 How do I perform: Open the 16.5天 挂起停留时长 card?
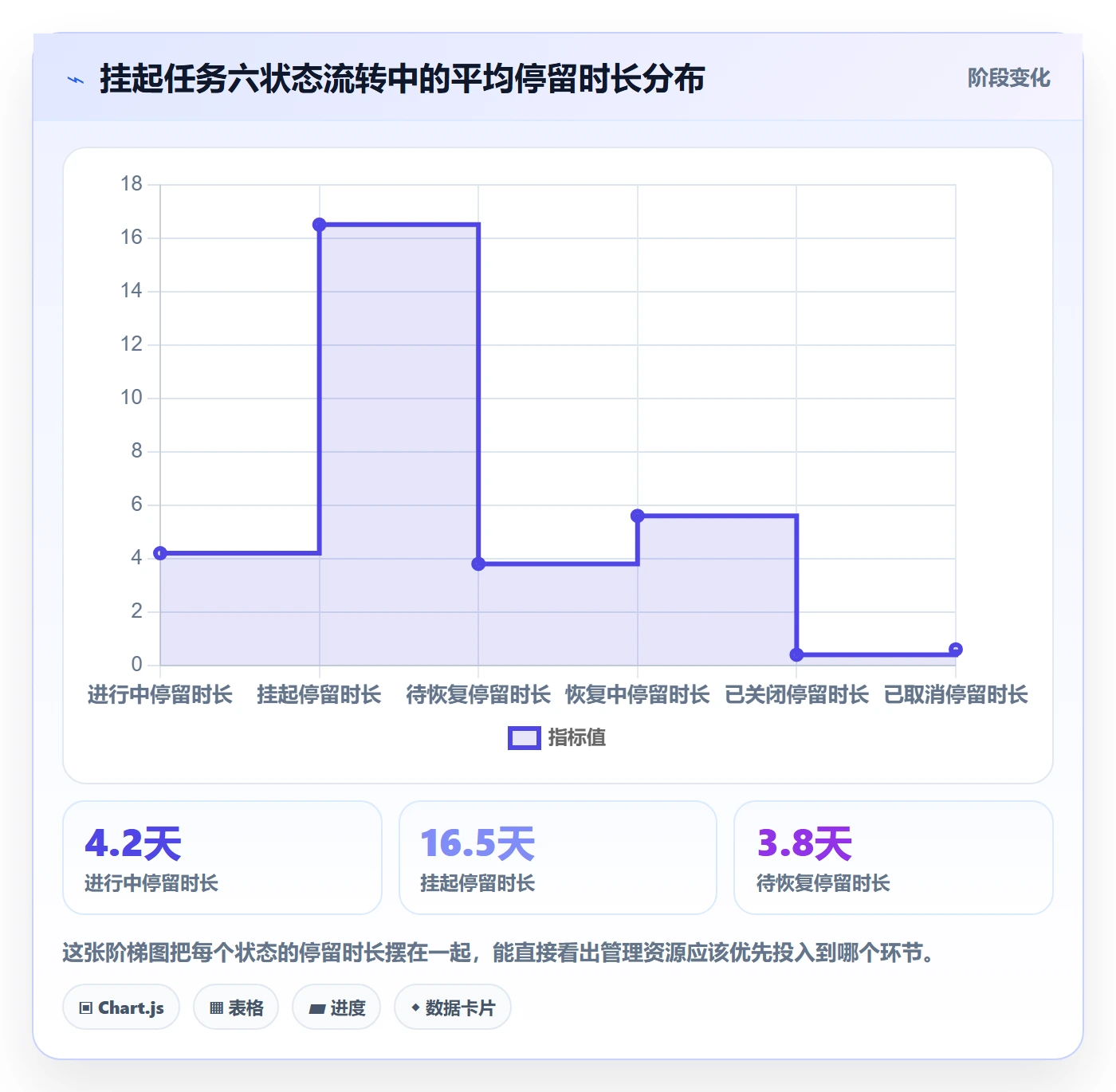click(558, 858)
